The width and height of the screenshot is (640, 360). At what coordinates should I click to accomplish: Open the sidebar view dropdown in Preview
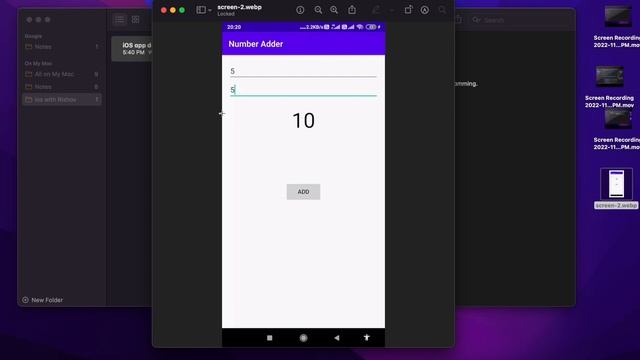pyautogui.click(x=204, y=10)
